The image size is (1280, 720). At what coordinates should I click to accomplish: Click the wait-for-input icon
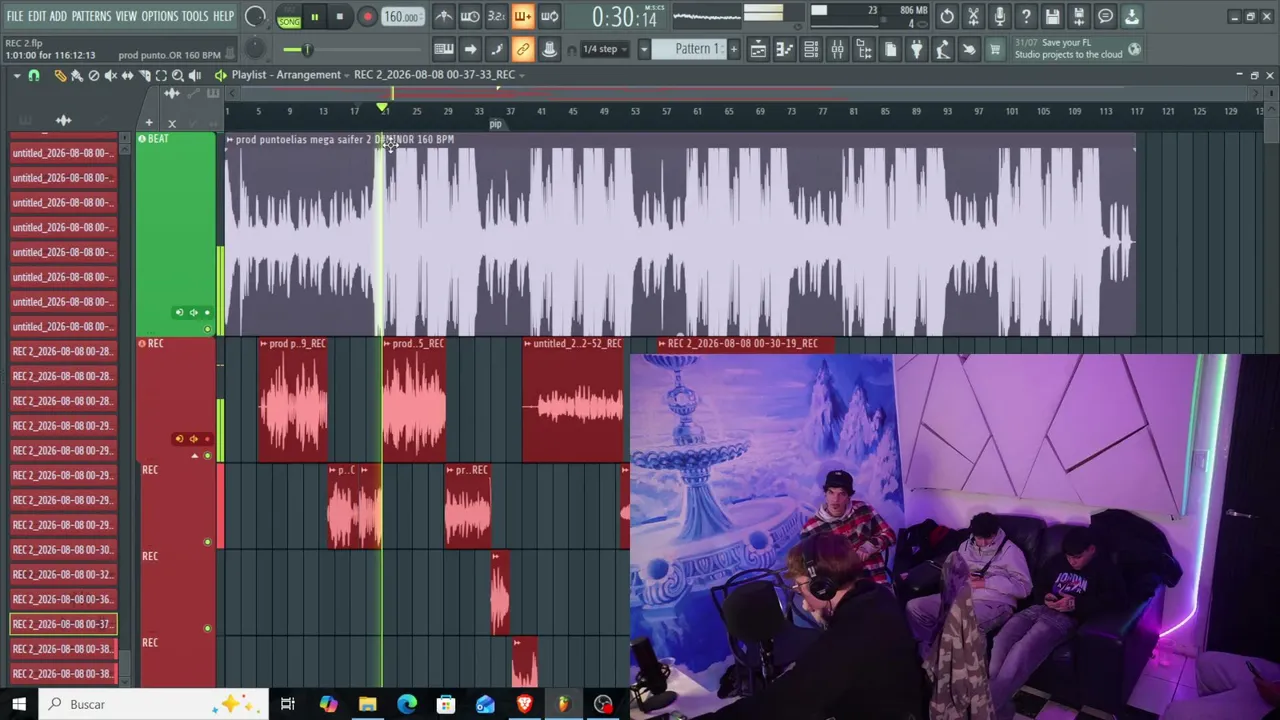(470, 16)
